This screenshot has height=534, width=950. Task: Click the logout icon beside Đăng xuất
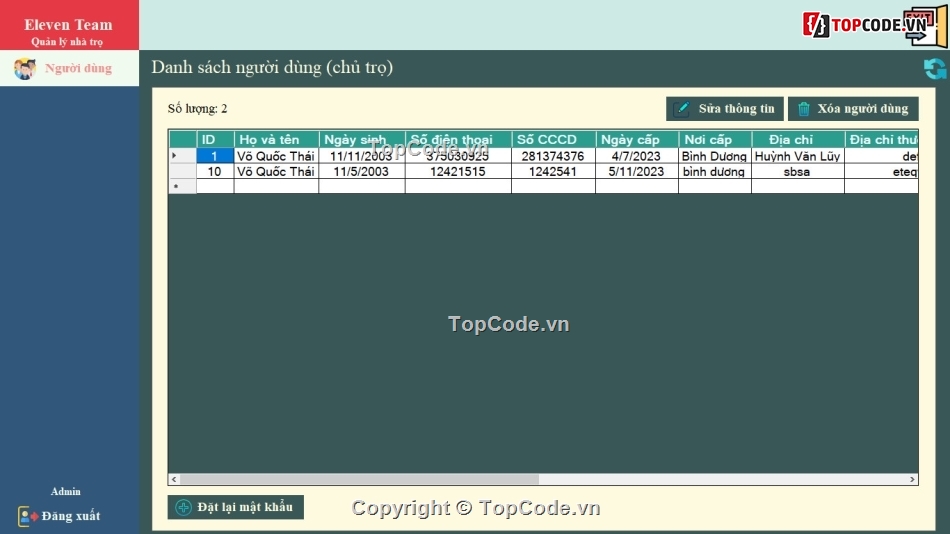[27, 516]
